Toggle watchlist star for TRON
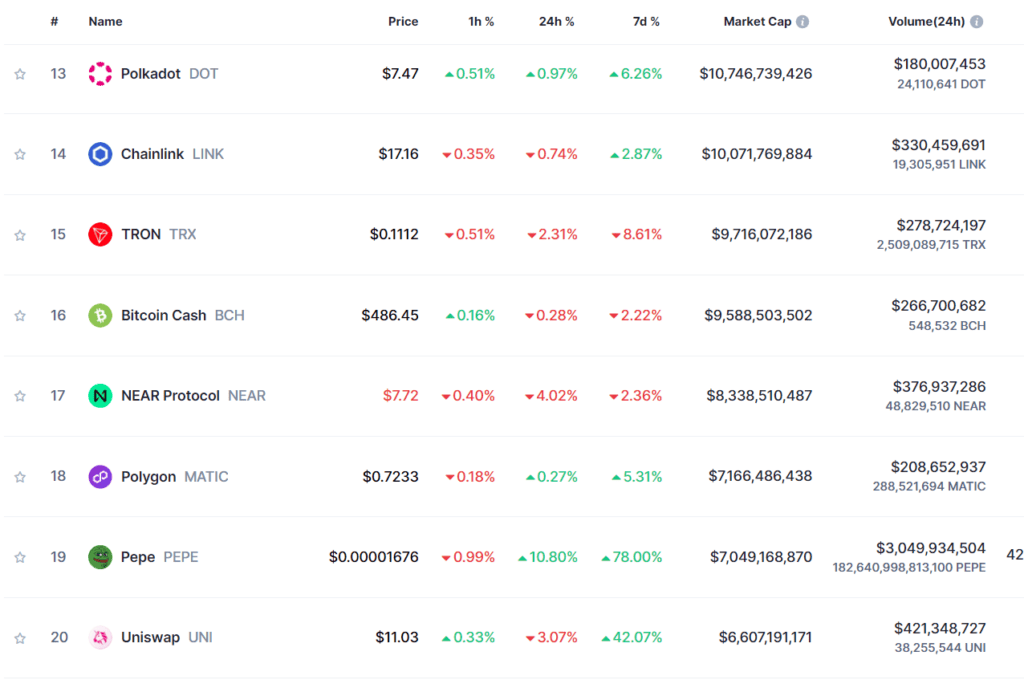The image size is (1024, 684). [x=20, y=235]
